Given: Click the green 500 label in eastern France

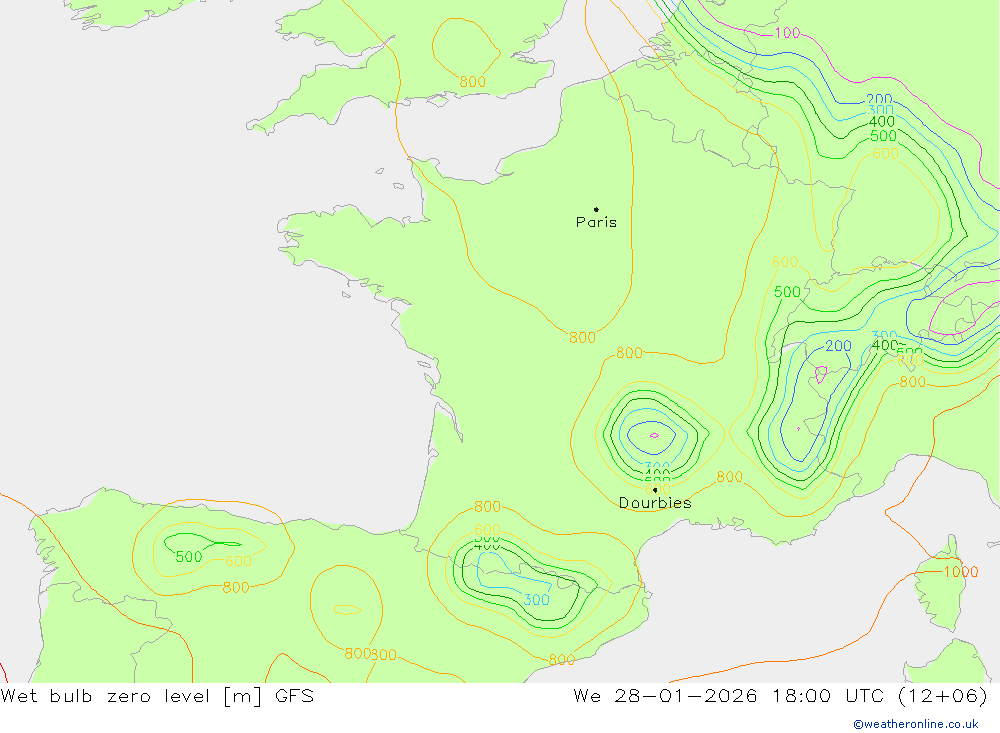Looking at the screenshot, I should pos(787,293).
